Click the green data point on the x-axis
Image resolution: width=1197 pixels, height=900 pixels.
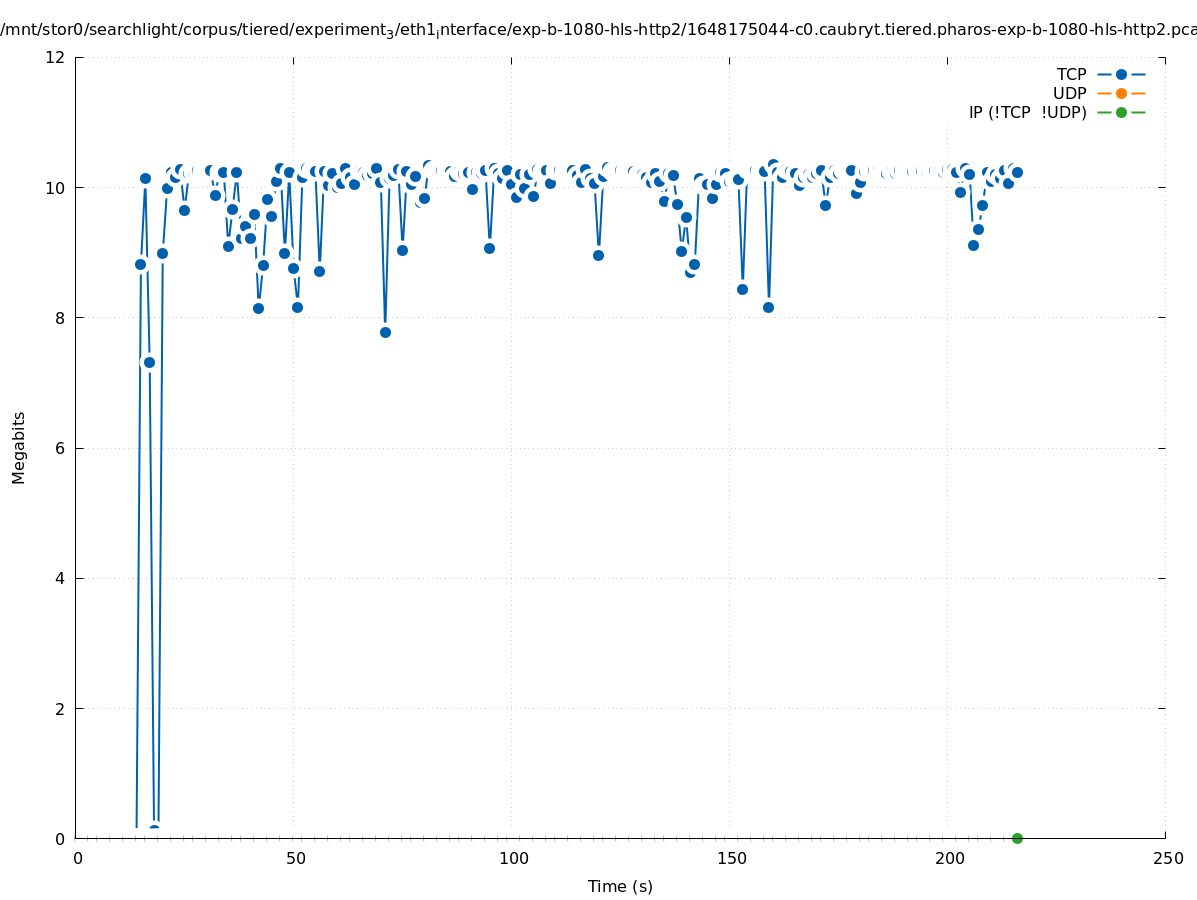(x=1017, y=838)
